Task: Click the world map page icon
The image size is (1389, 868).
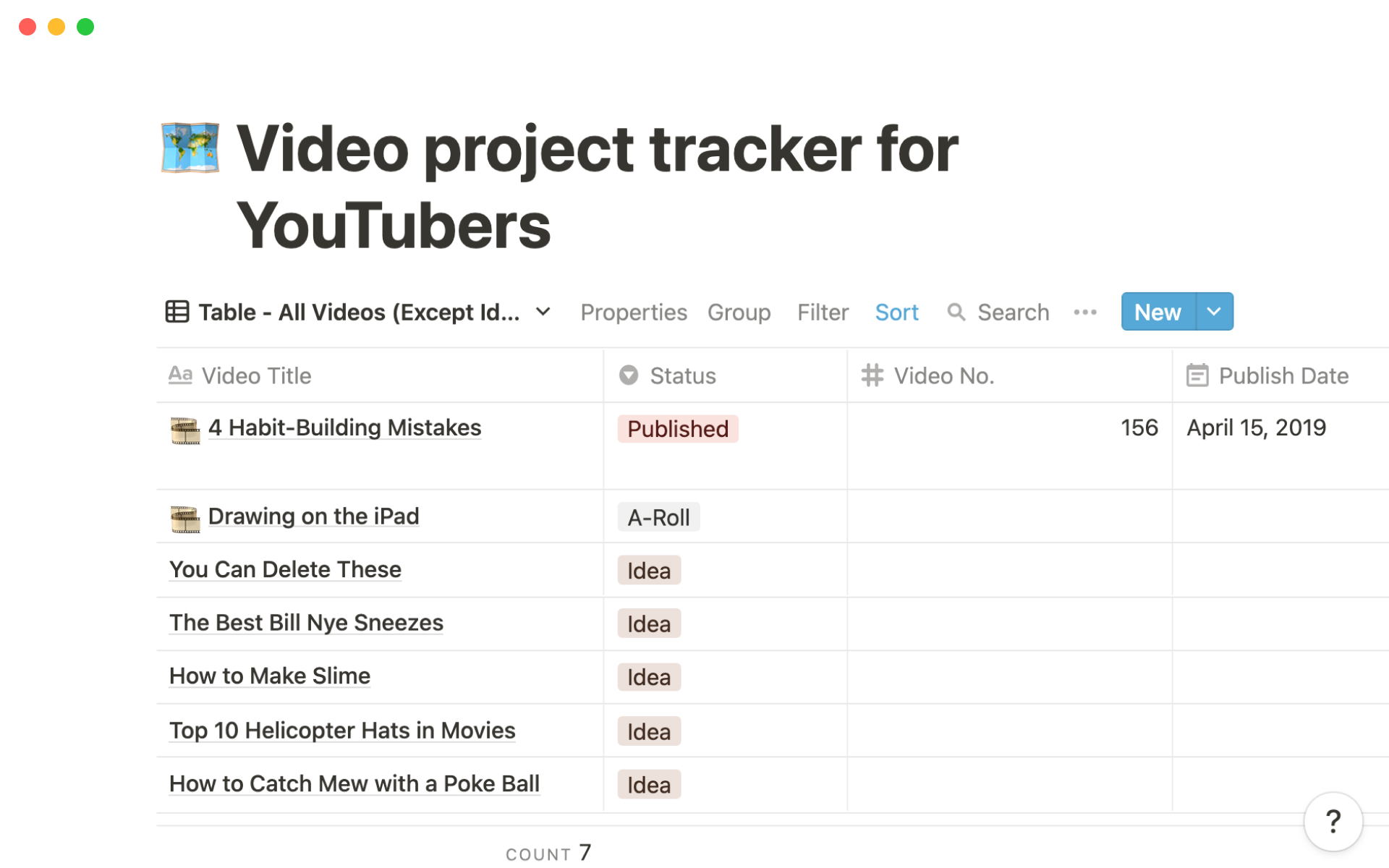Action: pyautogui.click(x=190, y=148)
